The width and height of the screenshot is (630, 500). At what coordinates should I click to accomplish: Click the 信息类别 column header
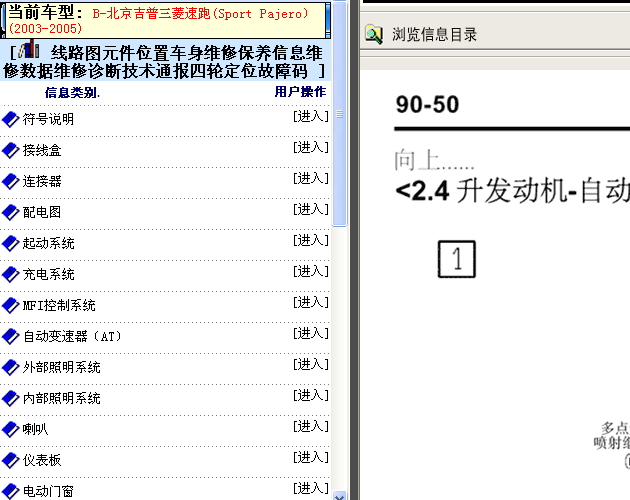pyautogui.click(x=72, y=93)
